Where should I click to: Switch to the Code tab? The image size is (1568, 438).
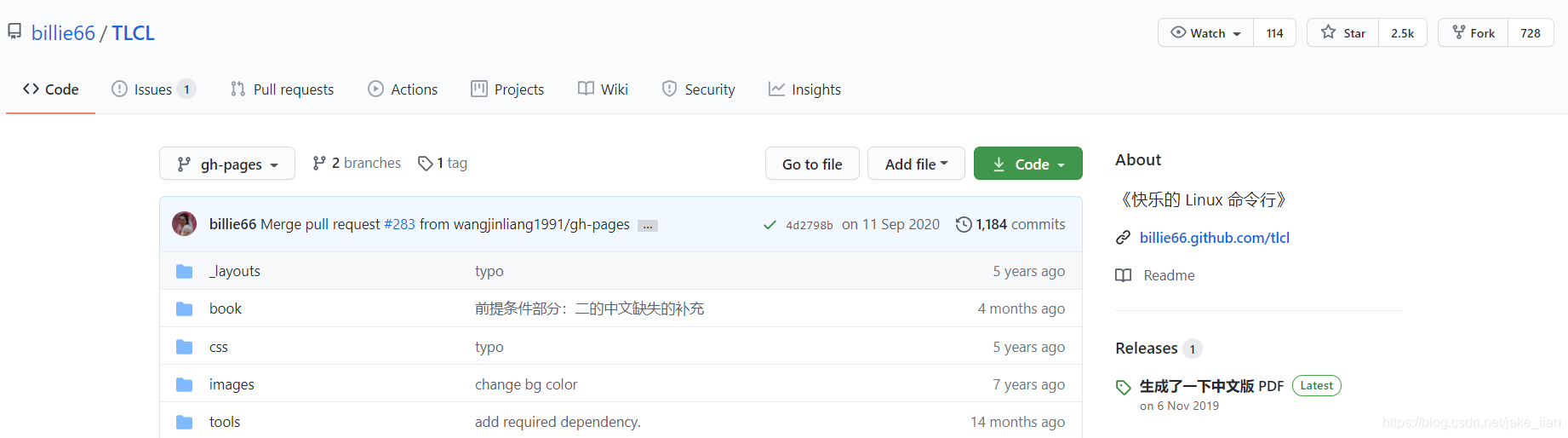coord(51,89)
